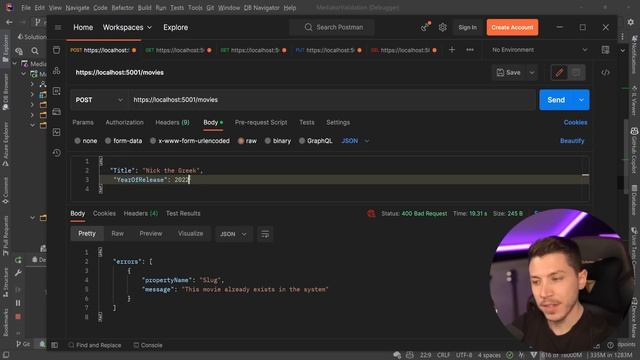This screenshot has width=640, height=360.
Task: Open the Workspaces dropdown
Action: pyautogui.click(x=127, y=27)
